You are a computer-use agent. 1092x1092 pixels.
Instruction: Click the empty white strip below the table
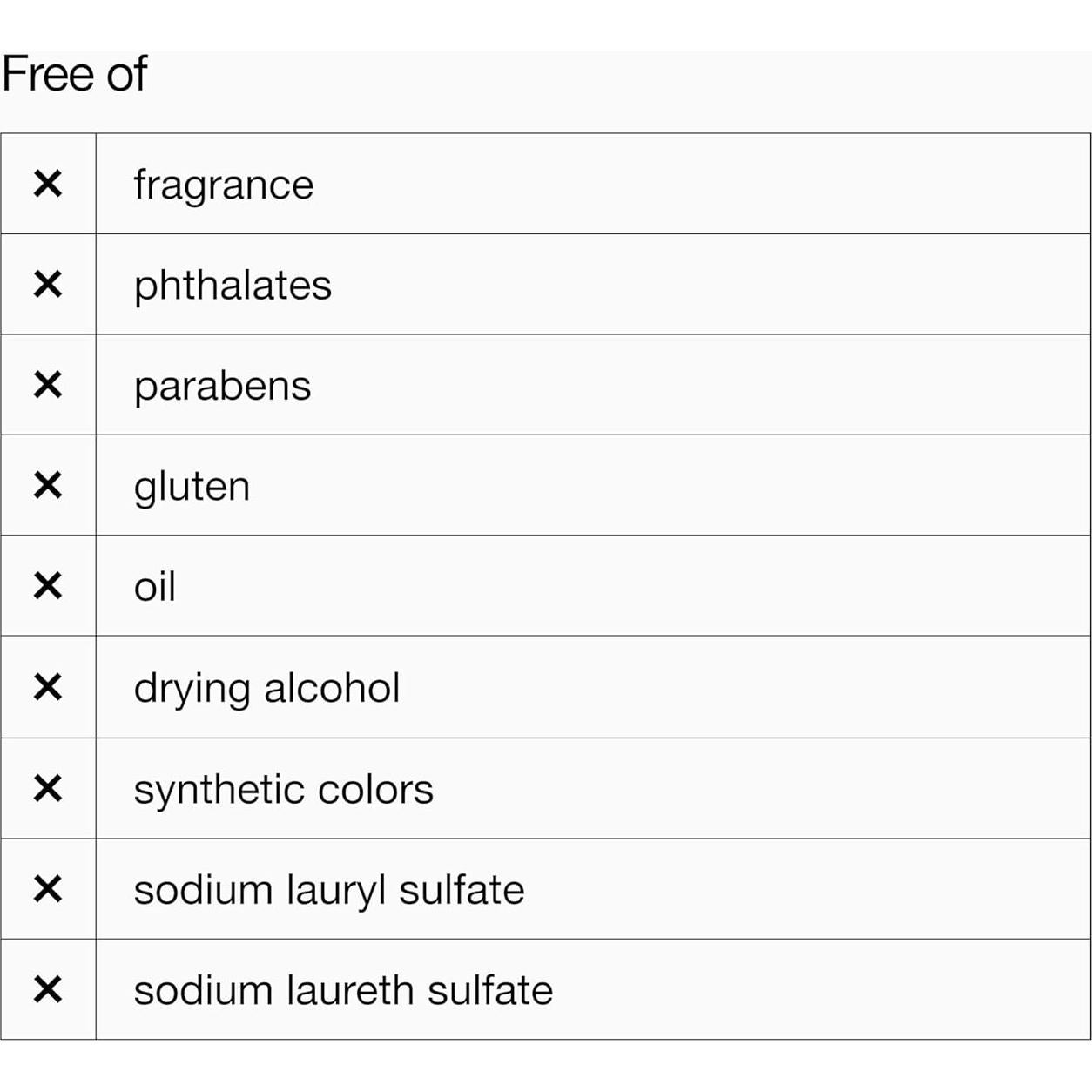546,1066
